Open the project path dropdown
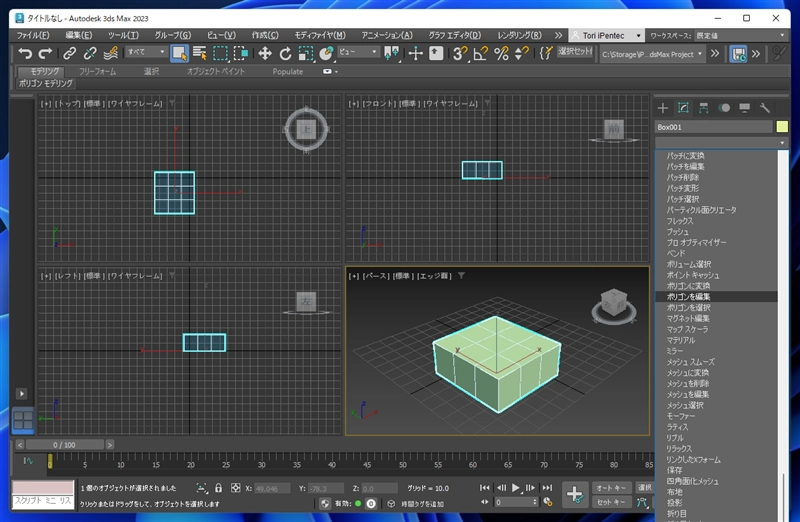The image size is (800, 522). [x=652, y=54]
